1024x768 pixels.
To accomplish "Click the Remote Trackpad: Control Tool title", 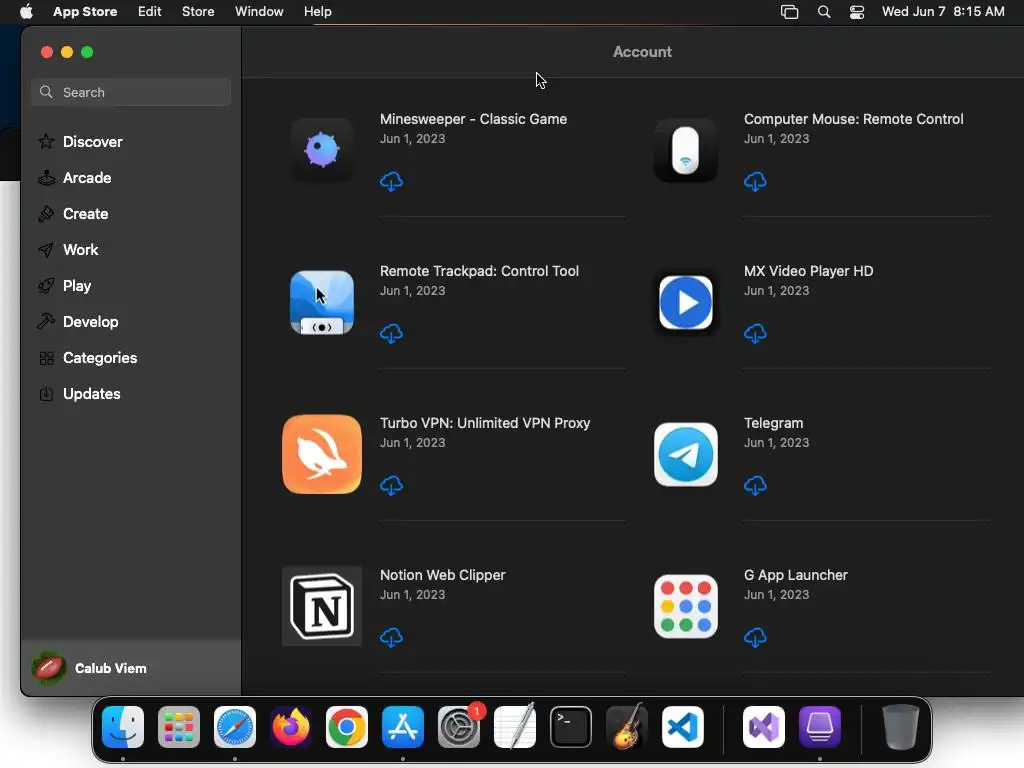I will 479,271.
